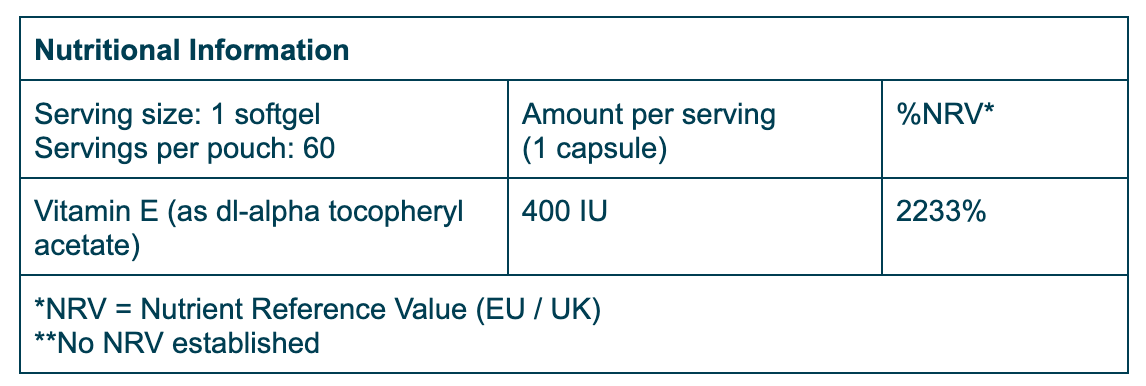Select the dl-alpha tocopheryl text
Image resolution: width=1146 pixels, height=386 pixels.
tap(328, 212)
